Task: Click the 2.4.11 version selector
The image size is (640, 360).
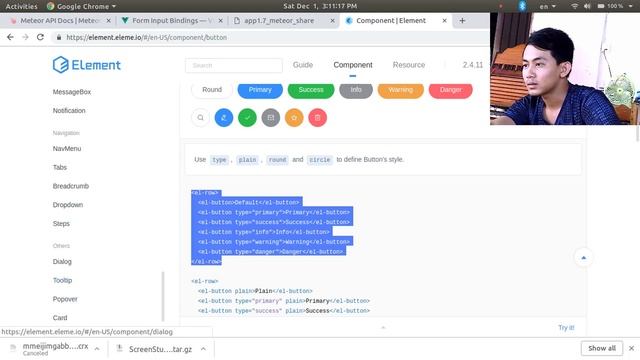Action: click(x=473, y=65)
